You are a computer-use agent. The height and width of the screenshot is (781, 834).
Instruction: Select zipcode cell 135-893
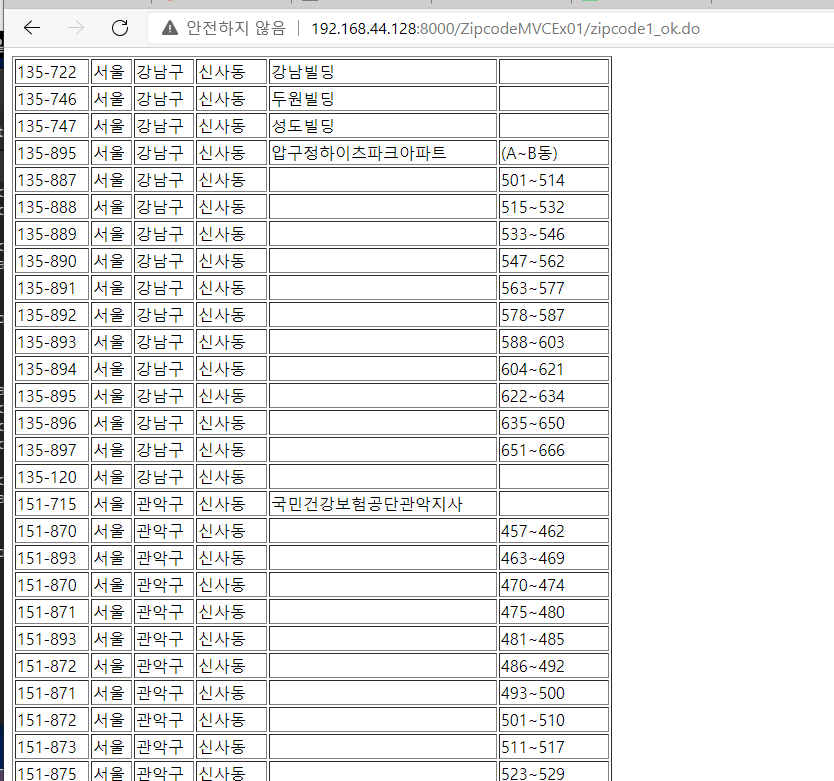(x=52, y=342)
